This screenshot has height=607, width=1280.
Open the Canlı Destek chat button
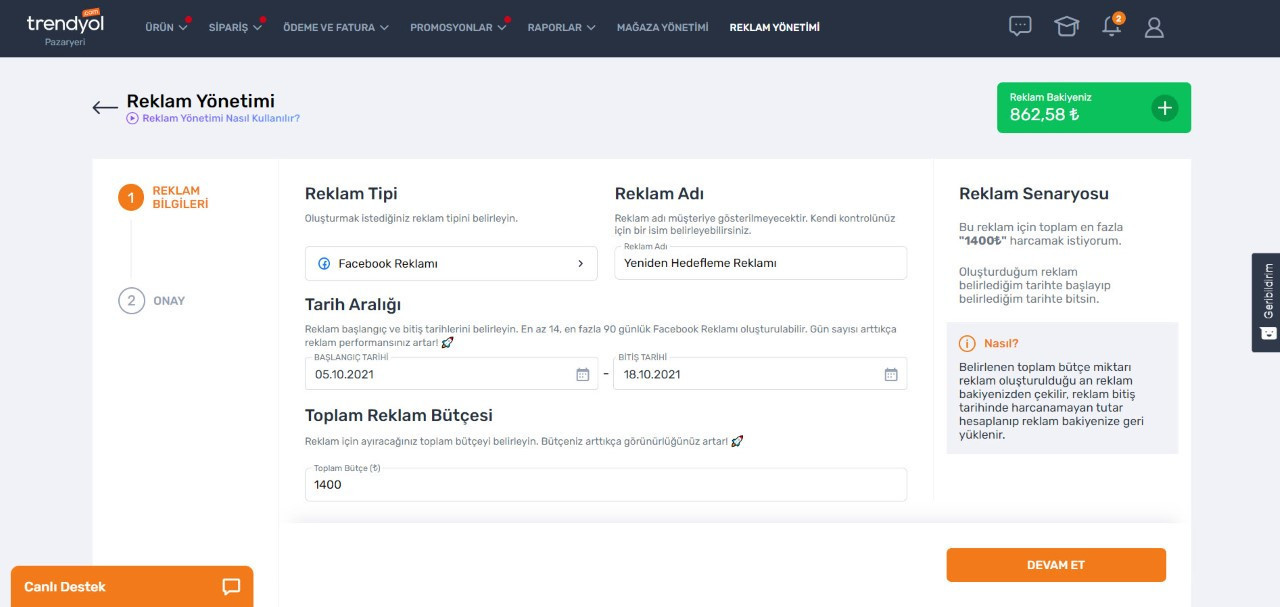tap(132, 586)
